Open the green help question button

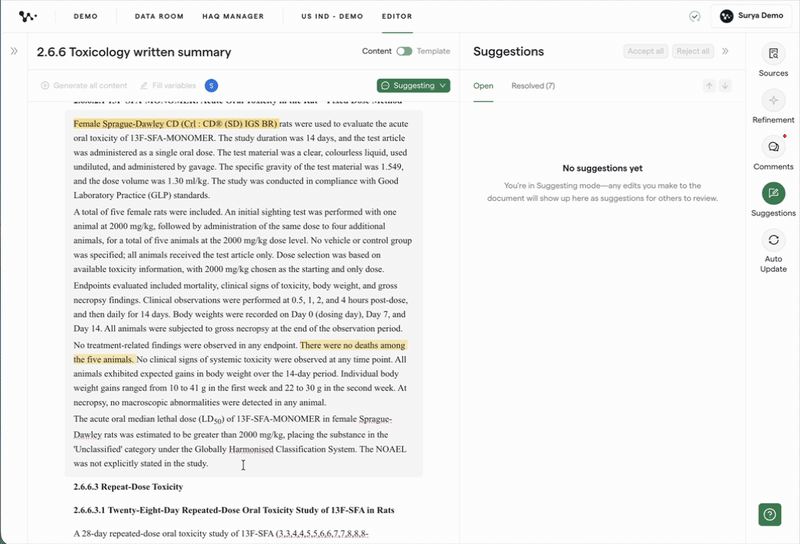[769, 514]
